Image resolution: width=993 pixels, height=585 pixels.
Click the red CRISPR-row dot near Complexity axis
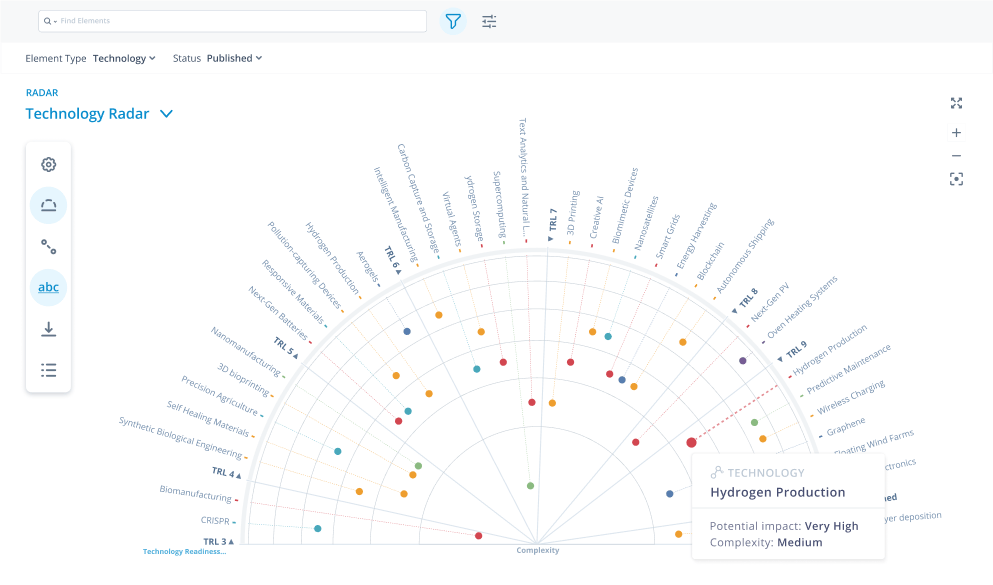(479, 536)
